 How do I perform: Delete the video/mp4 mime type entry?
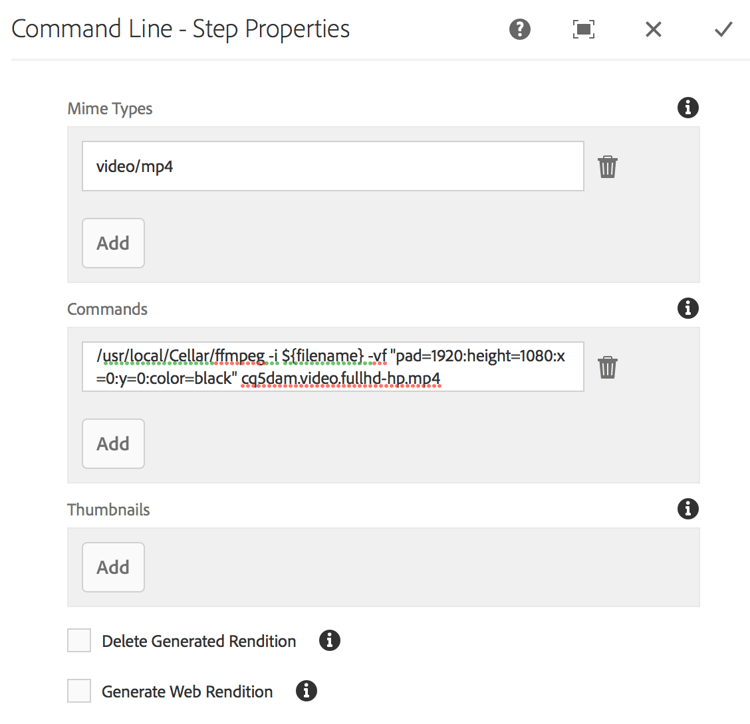608,167
